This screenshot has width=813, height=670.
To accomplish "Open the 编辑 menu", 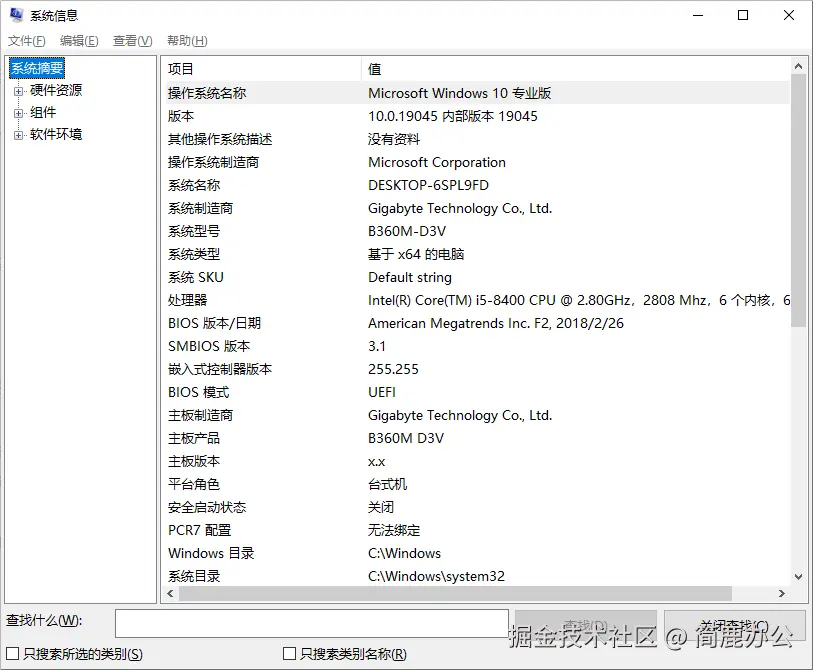I will pyautogui.click(x=78, y=41).
